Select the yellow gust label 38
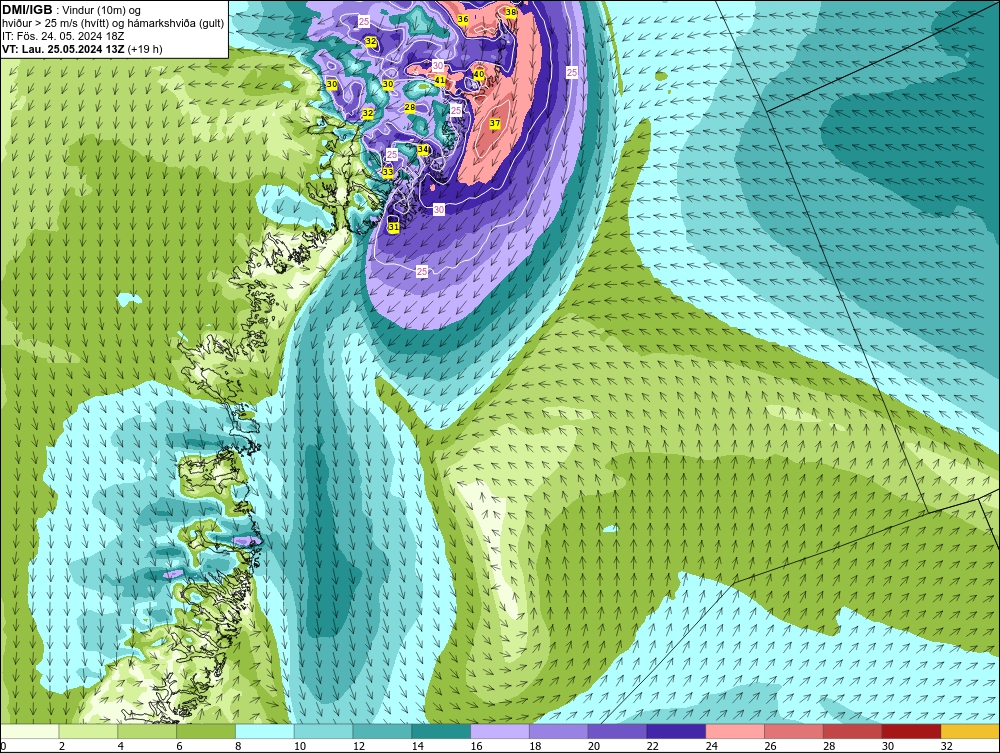Image resolution: width=1000 pixels, height=753 pixels. pyautogui.click(x=511, y=12)
